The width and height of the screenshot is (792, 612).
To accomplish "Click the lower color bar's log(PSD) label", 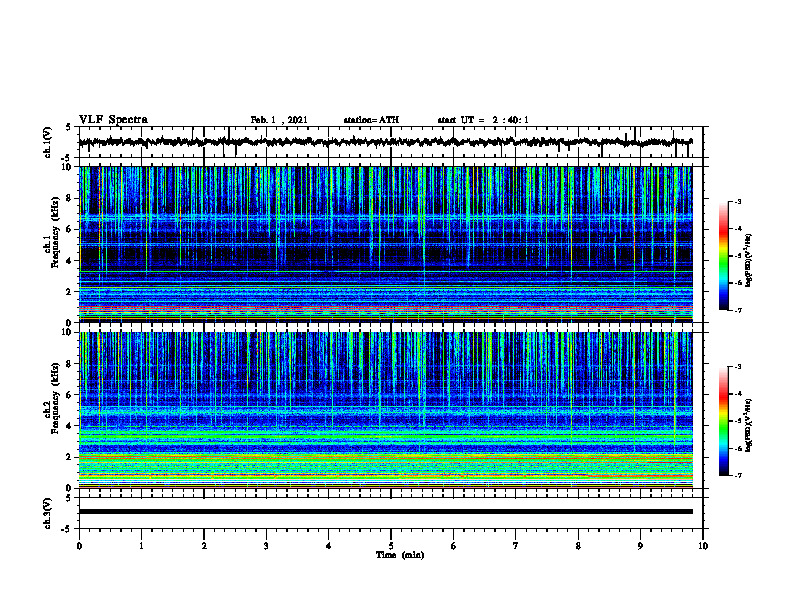I will pos(749,425).
